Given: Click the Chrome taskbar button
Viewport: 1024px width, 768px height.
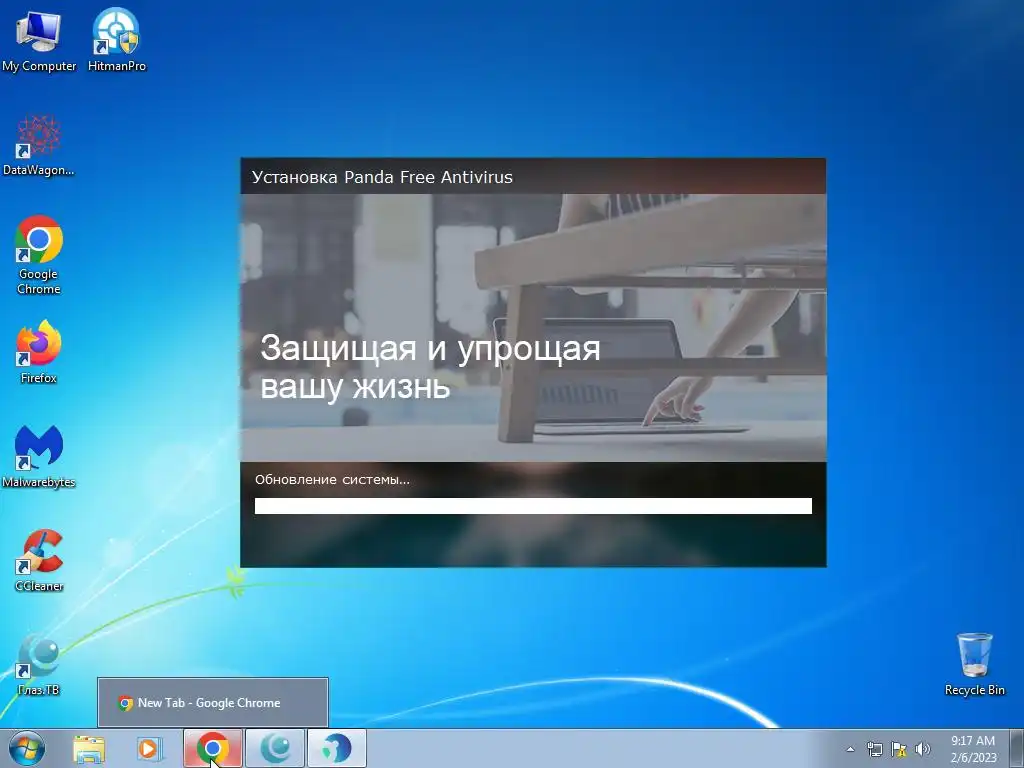Looking at the screenshot, I should click(x=213, y=748).
